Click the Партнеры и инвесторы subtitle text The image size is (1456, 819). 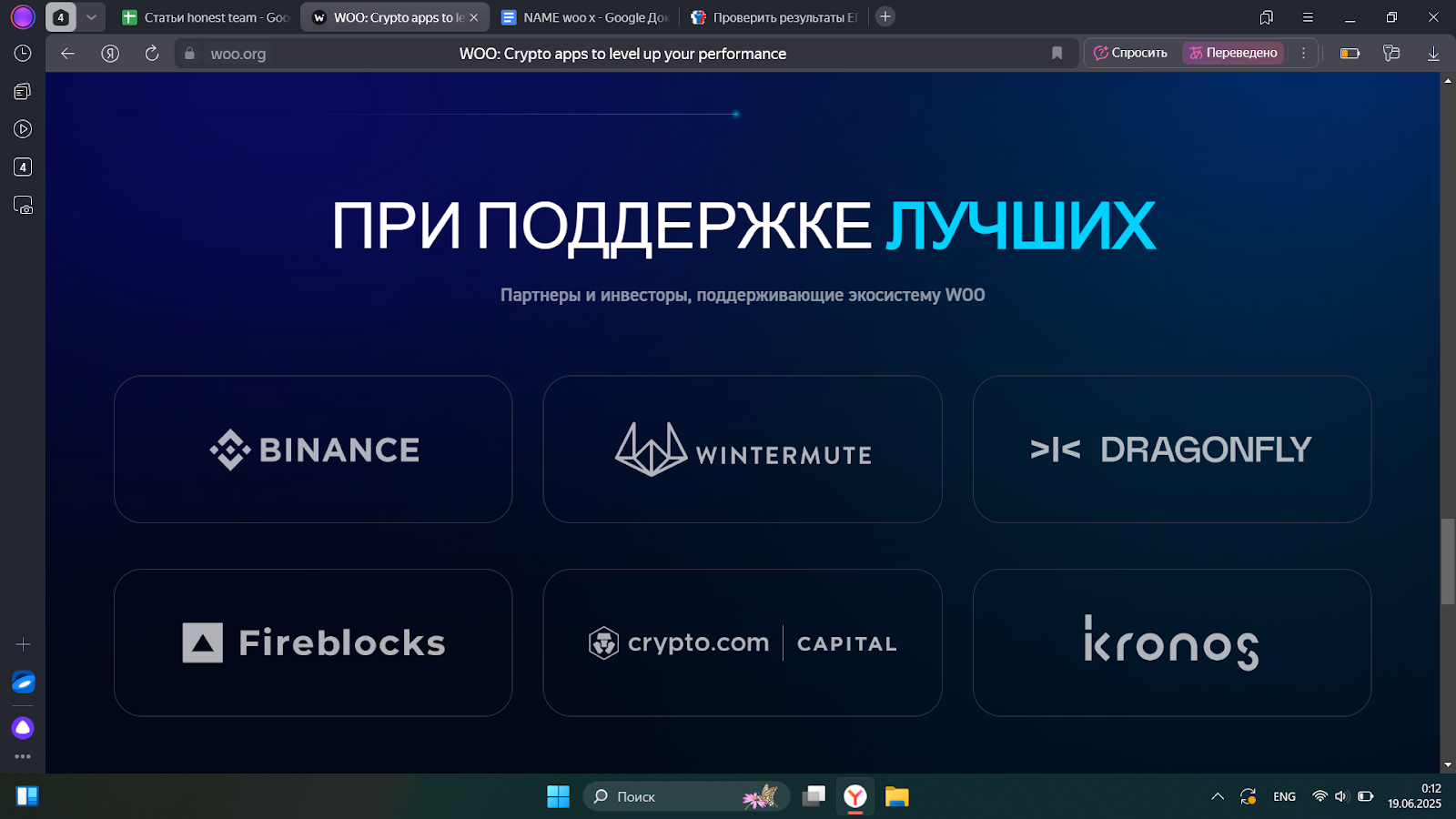click(x=743, y=295)
